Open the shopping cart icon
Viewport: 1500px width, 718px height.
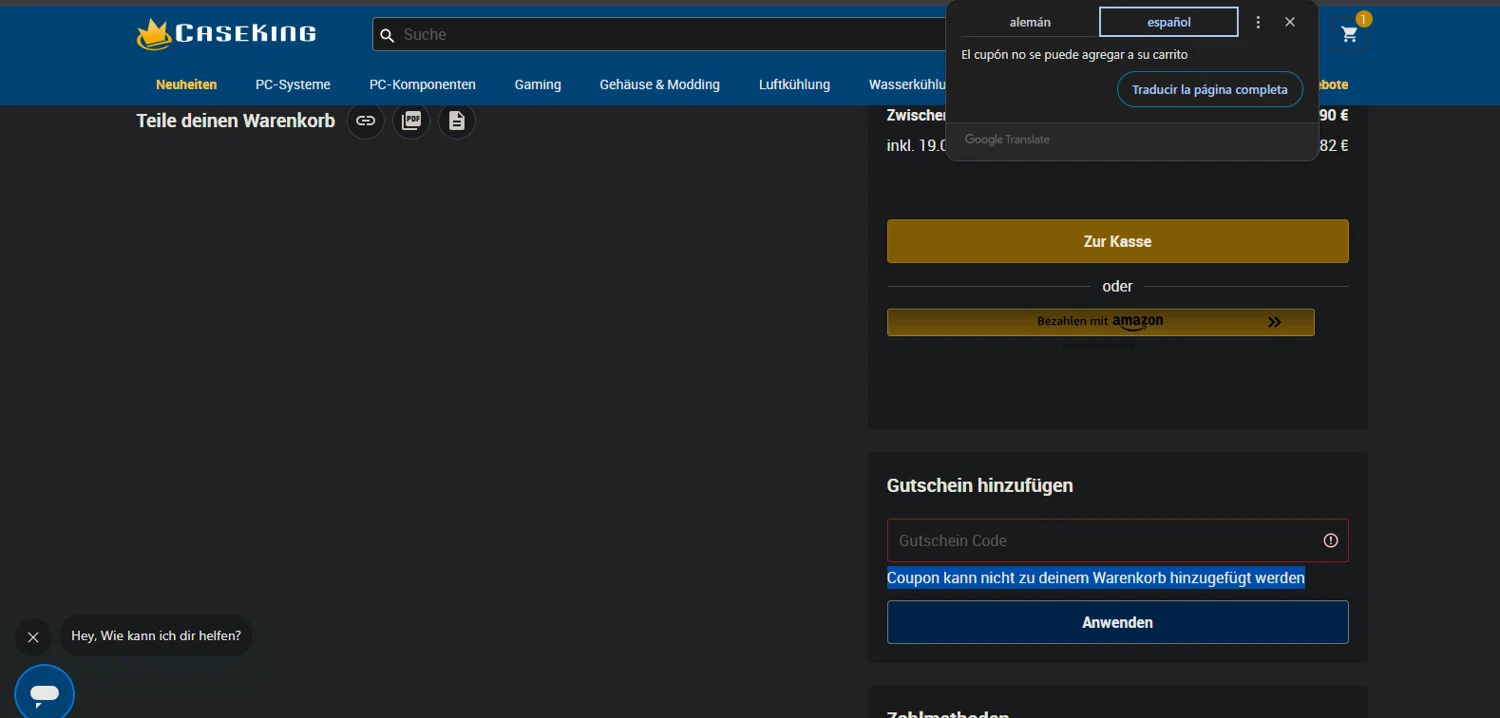[x=1349, y=35]
